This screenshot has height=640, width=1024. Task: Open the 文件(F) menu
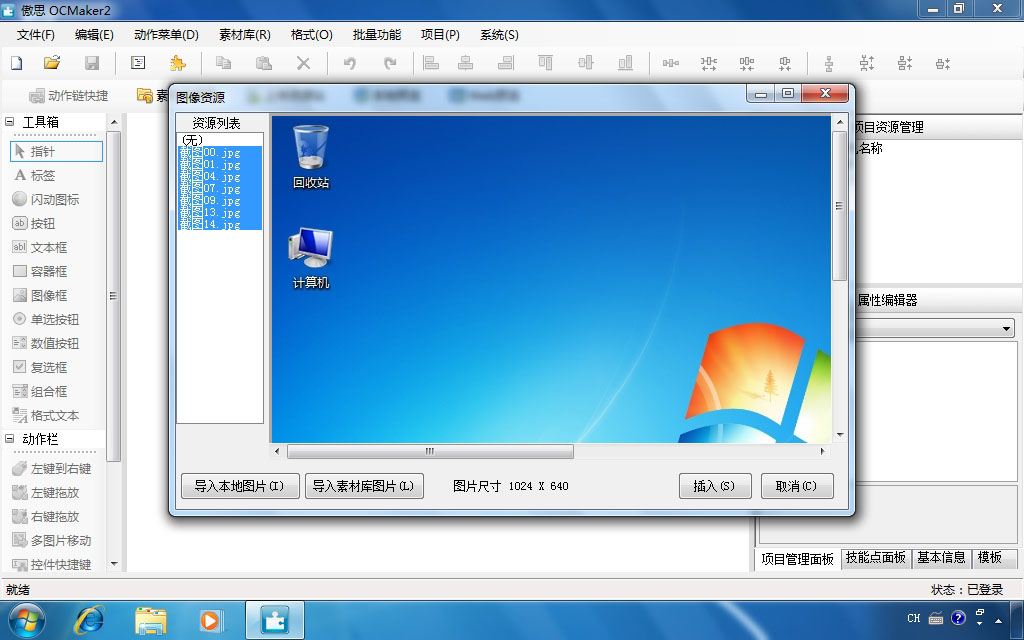pyautogui.click(x=35, y=35)
